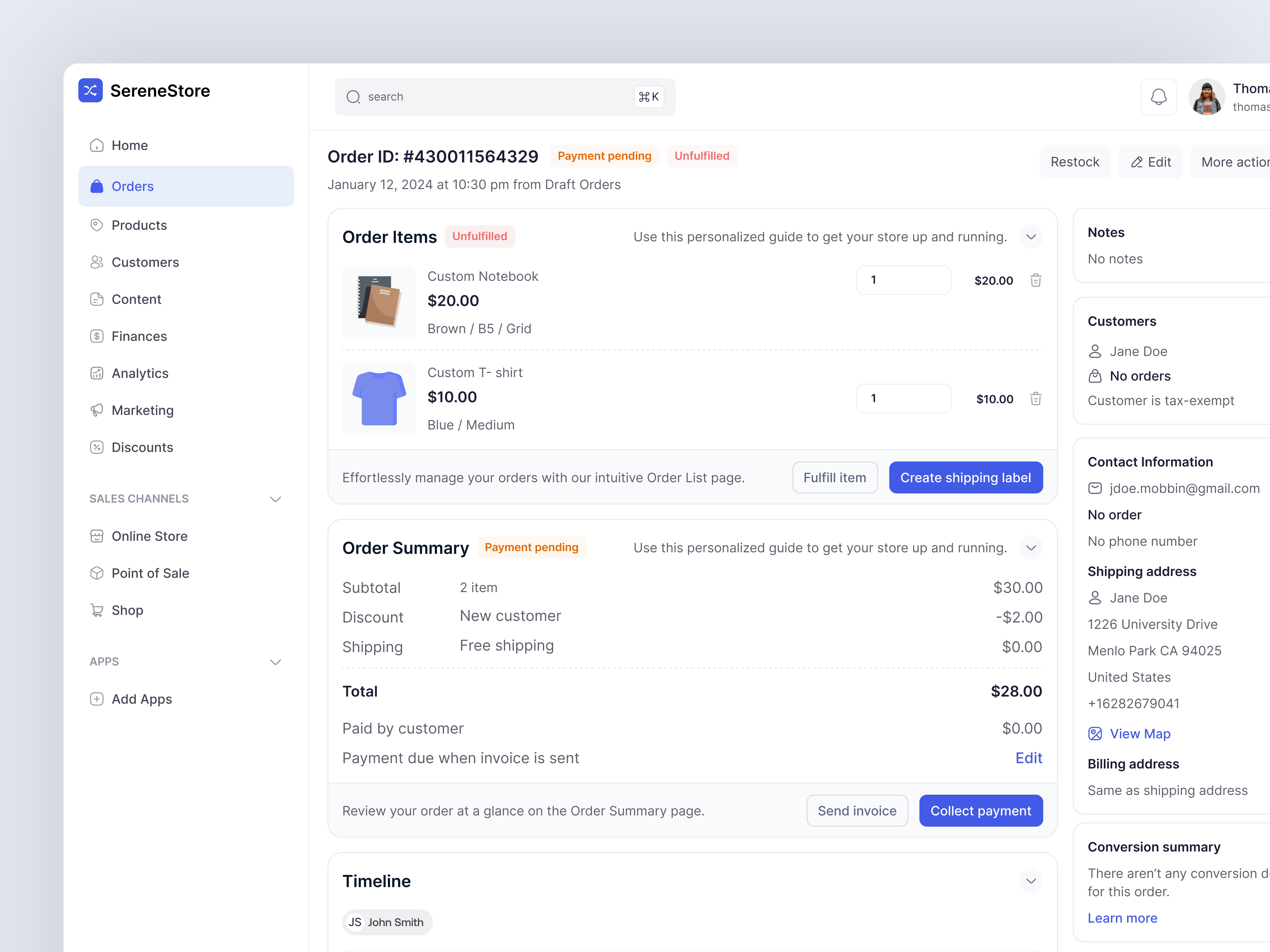Click the Collect payment button
Viewport: 1270px width, 952px height.
(x=981, y=810)
